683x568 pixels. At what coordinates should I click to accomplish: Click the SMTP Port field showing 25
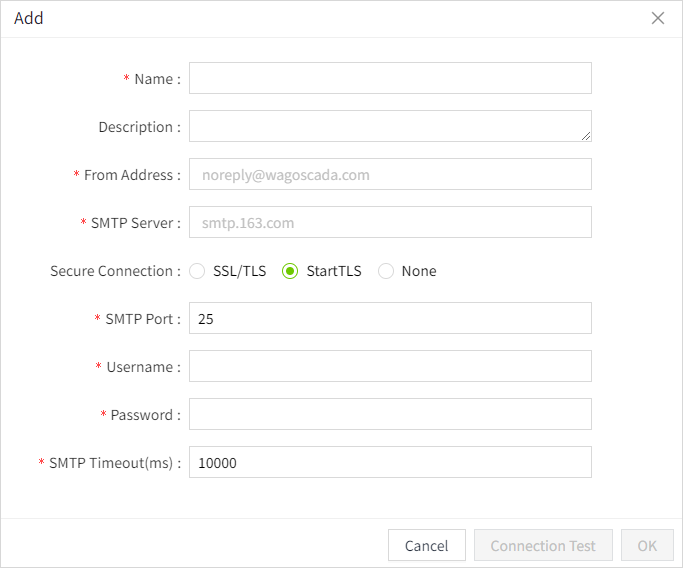click(390, 318)
